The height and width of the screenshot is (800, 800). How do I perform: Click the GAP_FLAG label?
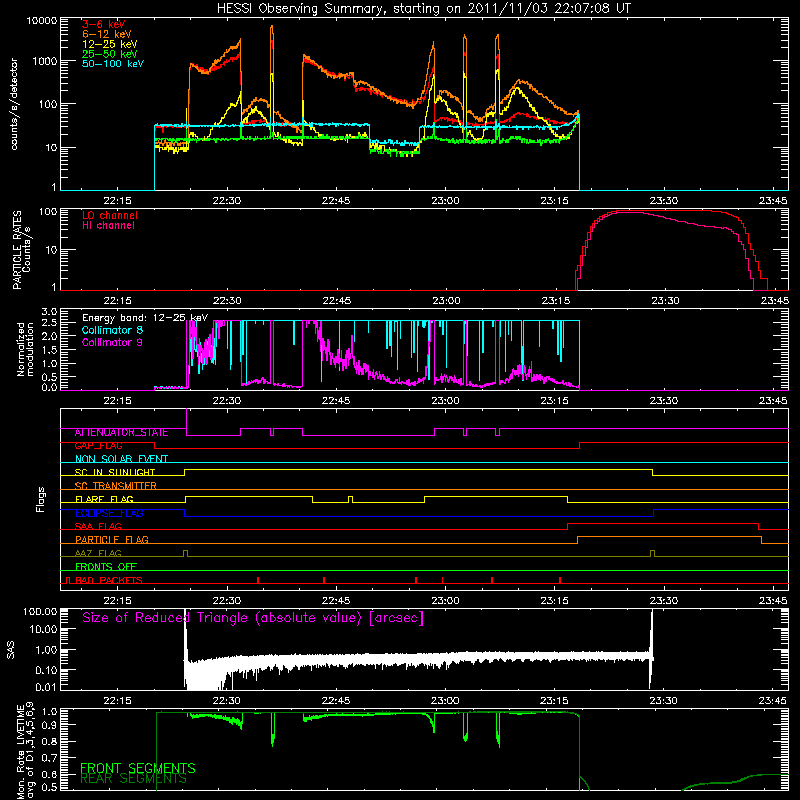coord(98,446)
